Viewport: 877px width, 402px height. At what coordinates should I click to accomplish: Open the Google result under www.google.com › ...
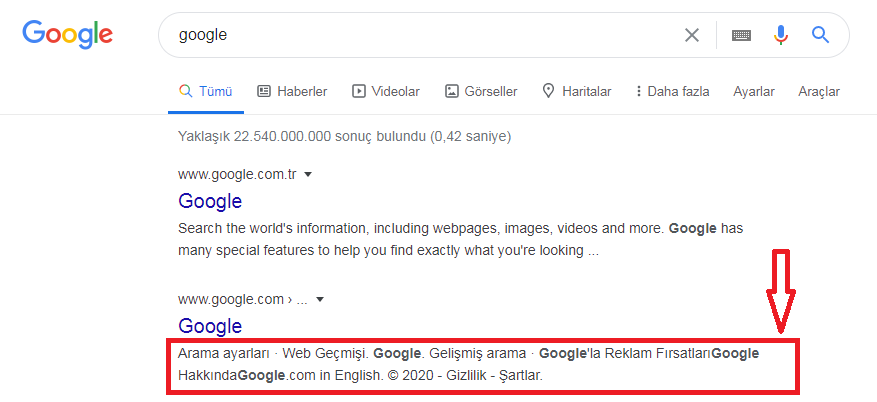210,326
